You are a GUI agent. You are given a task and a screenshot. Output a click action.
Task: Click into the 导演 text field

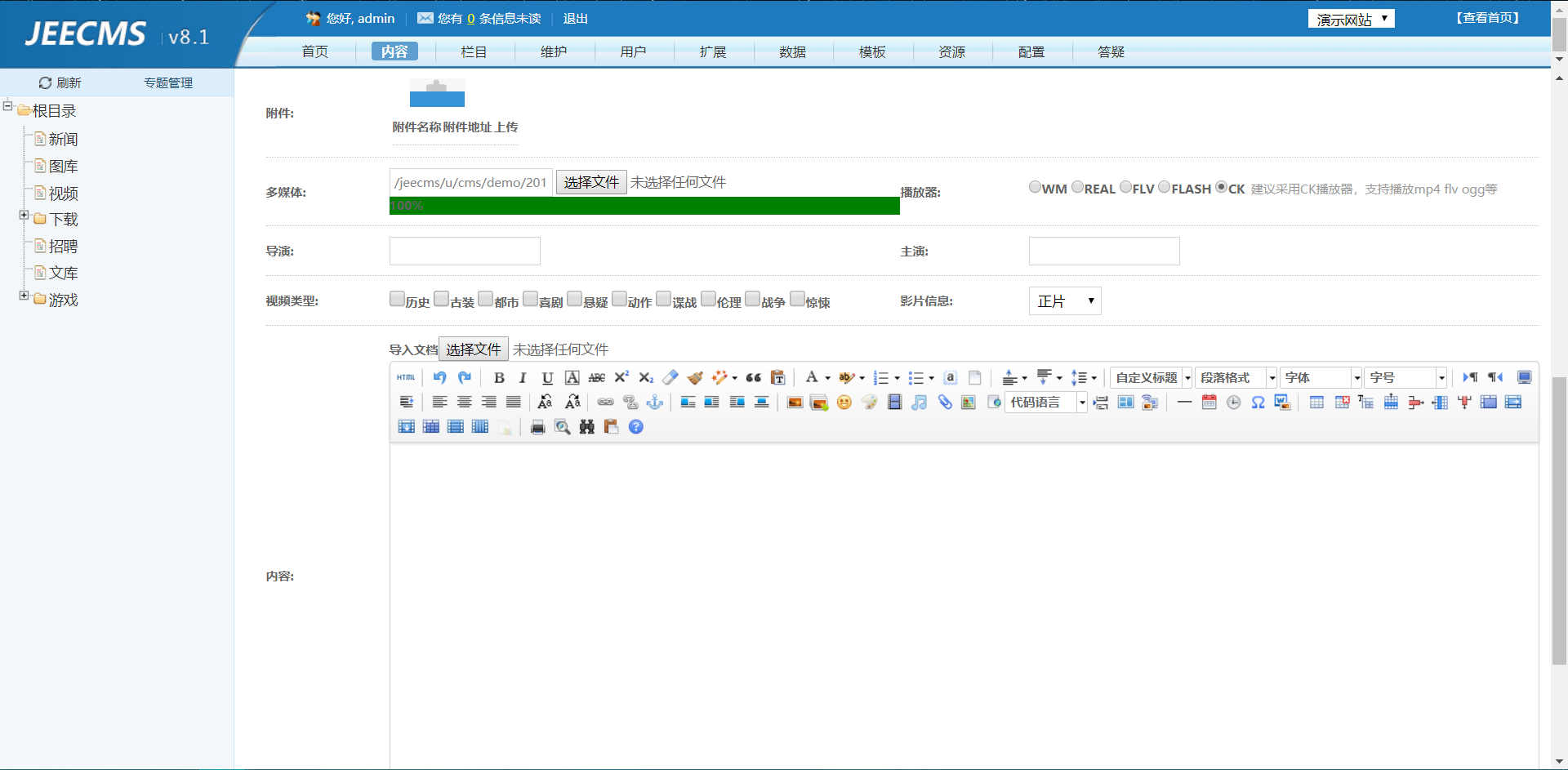pos(465,251)
